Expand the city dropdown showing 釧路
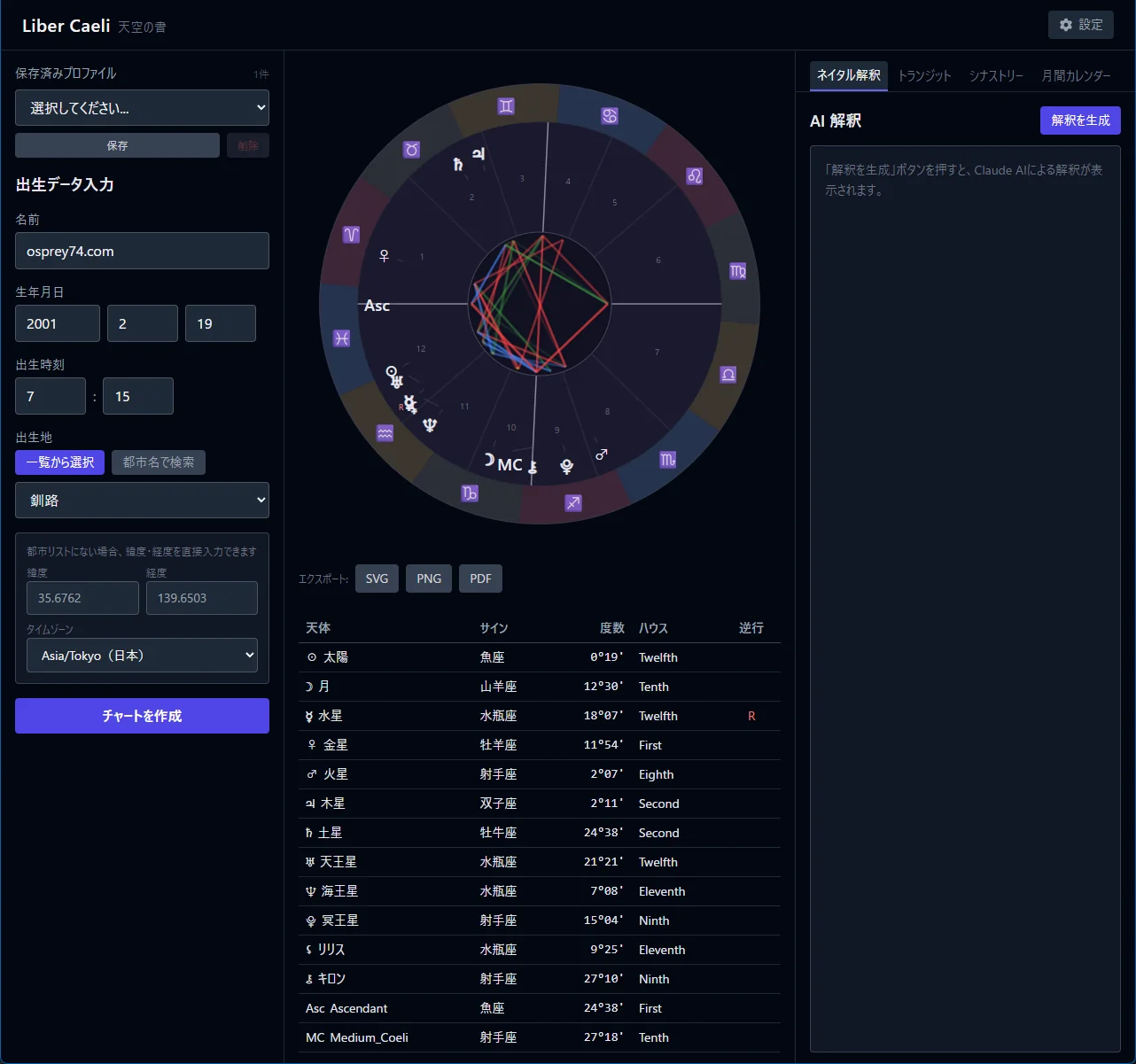 pos(142,501)
